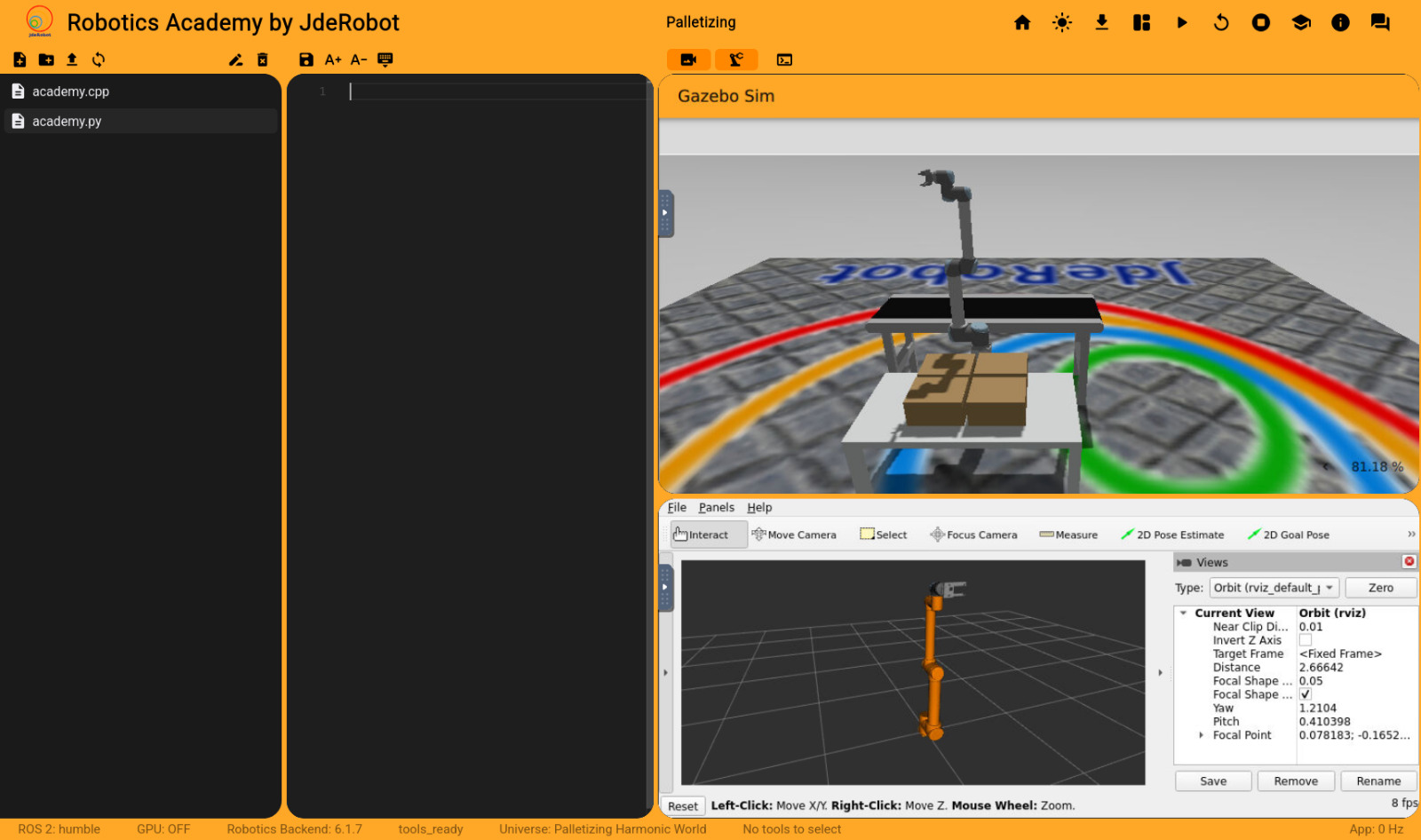Screen dimensions: 1421x840
Task: Choose the Select tool in RViz
Action: (884, 535)
